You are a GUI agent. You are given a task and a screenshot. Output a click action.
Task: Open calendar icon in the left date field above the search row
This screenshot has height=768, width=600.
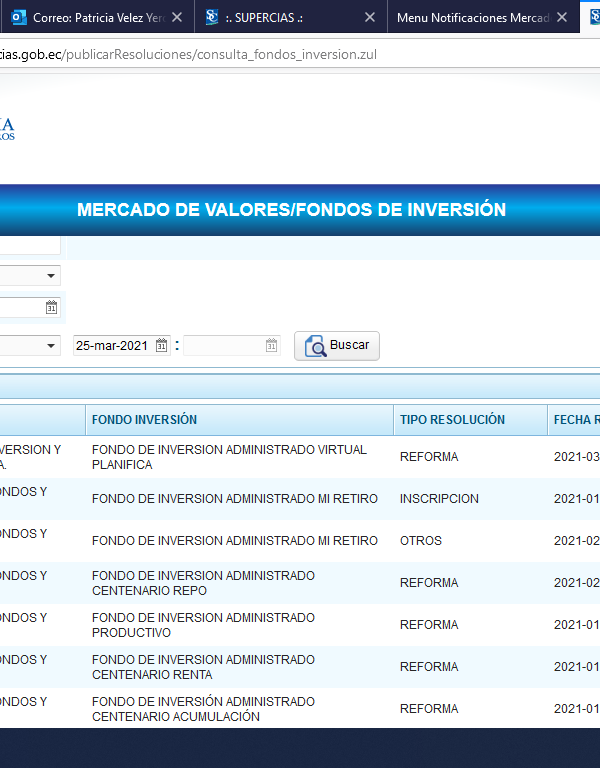[52, 308]
